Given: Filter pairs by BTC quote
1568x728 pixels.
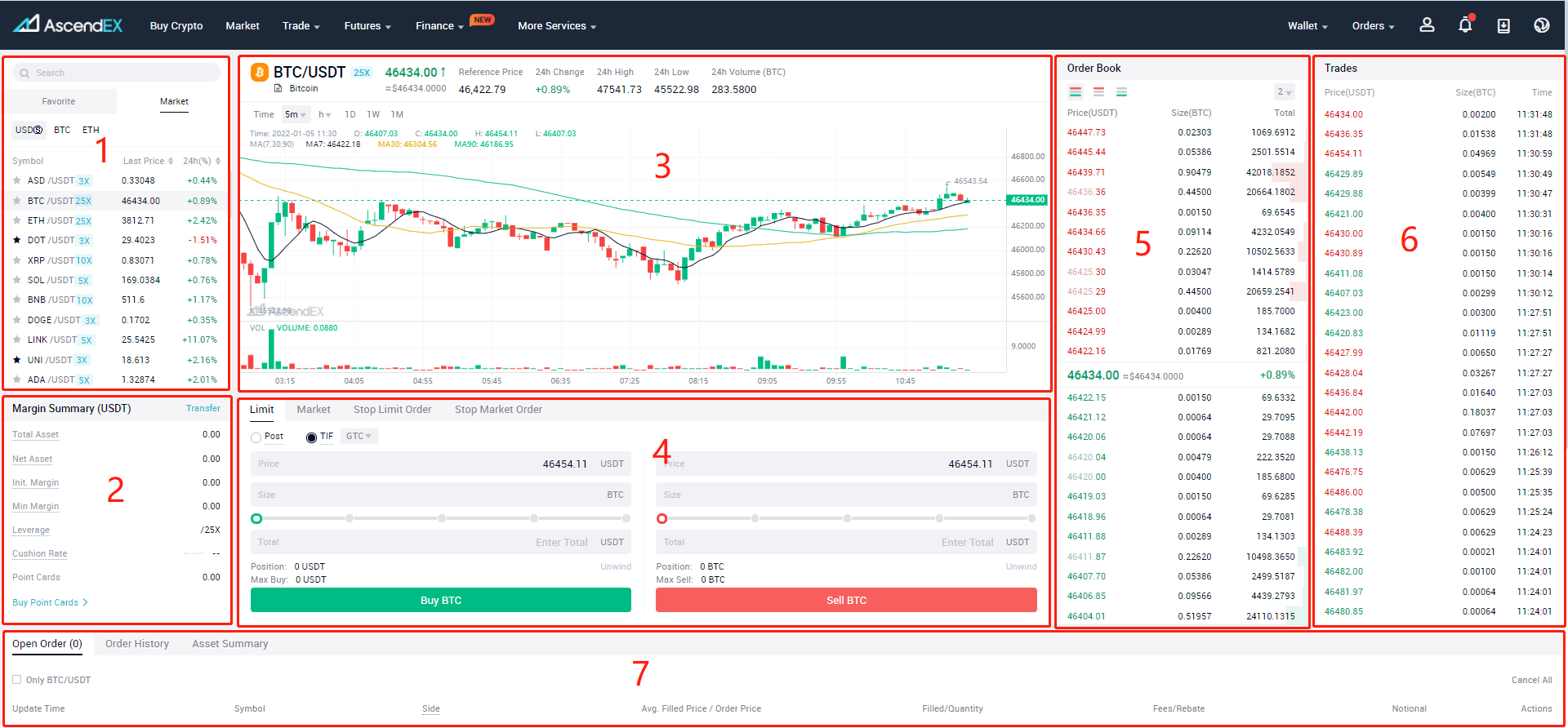Looking at the screenshot, I should [x=62, y=130].
